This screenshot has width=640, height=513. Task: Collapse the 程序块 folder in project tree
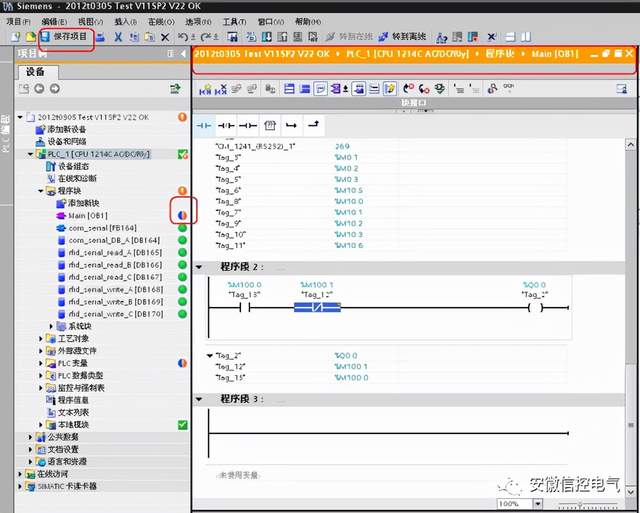[x=41, y=190]
